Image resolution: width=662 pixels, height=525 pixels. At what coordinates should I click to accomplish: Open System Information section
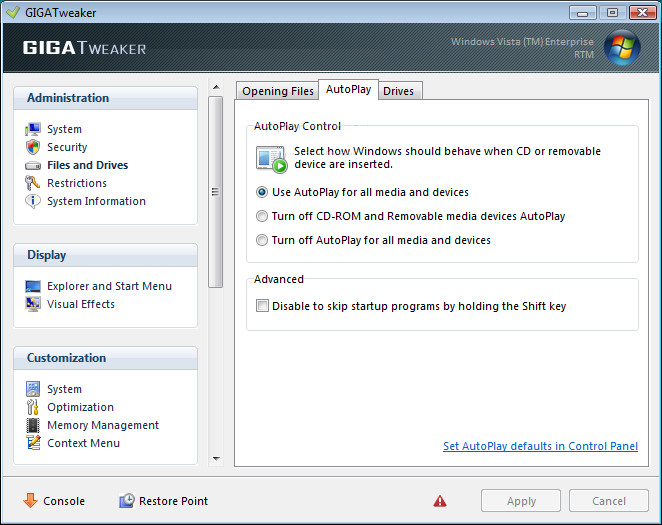click(x=96, y=201)
